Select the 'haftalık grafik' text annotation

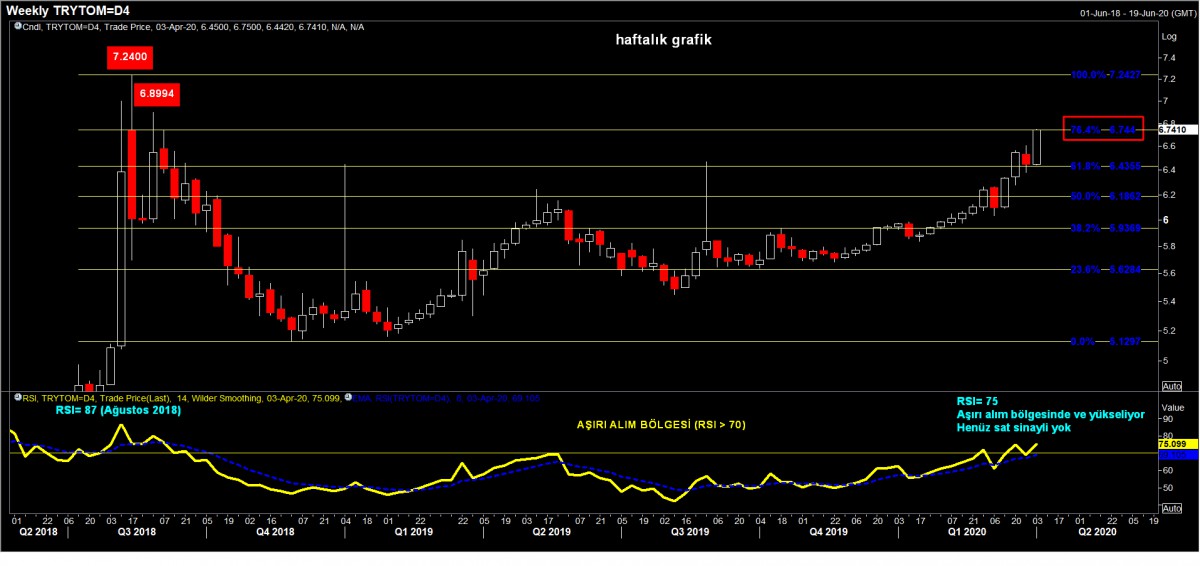pos(663,41)
